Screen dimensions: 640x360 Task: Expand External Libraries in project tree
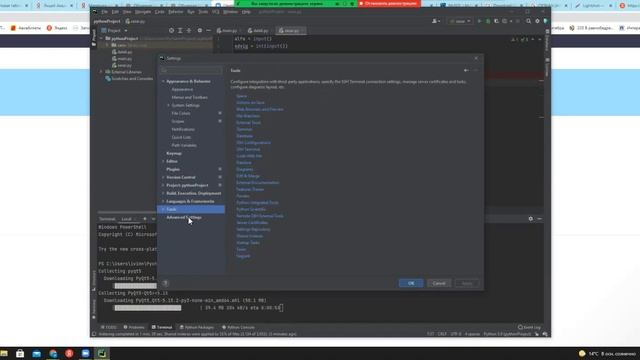pos(101,72)
